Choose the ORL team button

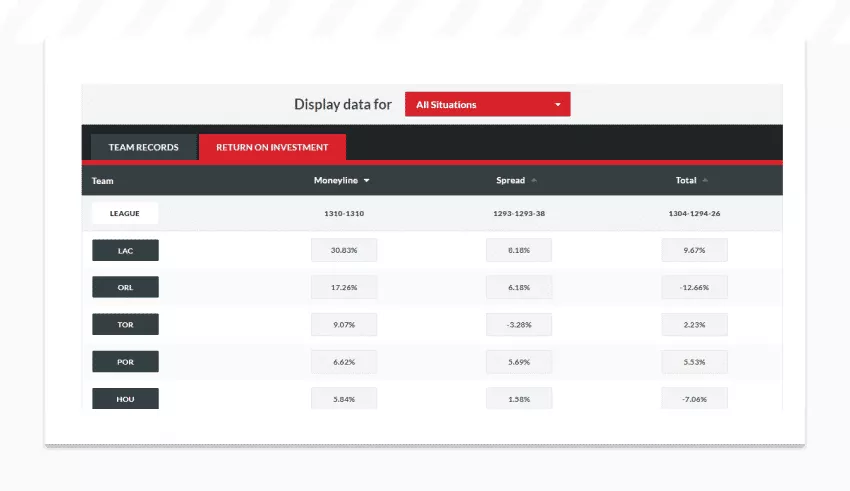[125, 287]
